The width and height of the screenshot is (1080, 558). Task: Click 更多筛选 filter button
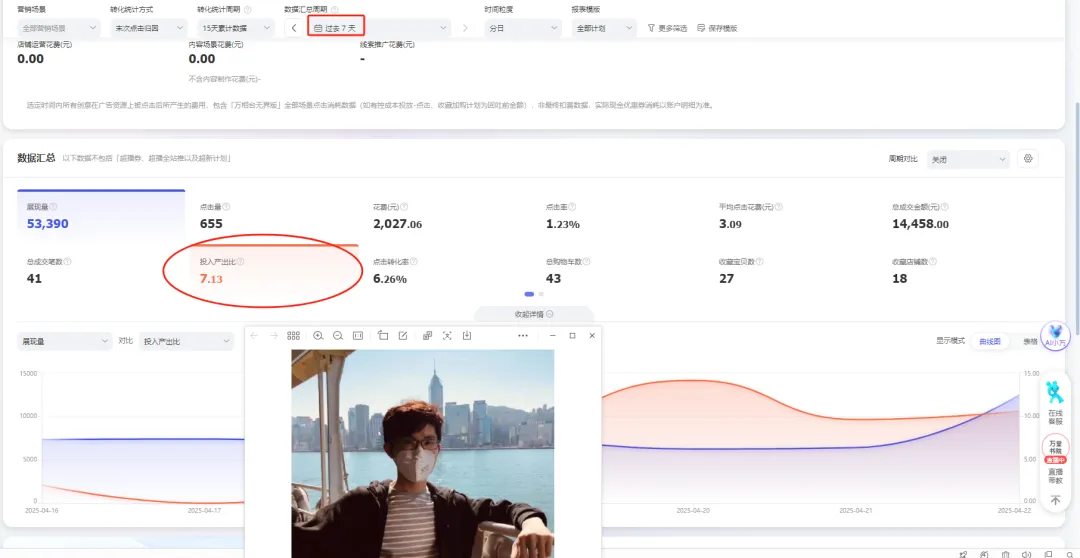pos(667,28)
